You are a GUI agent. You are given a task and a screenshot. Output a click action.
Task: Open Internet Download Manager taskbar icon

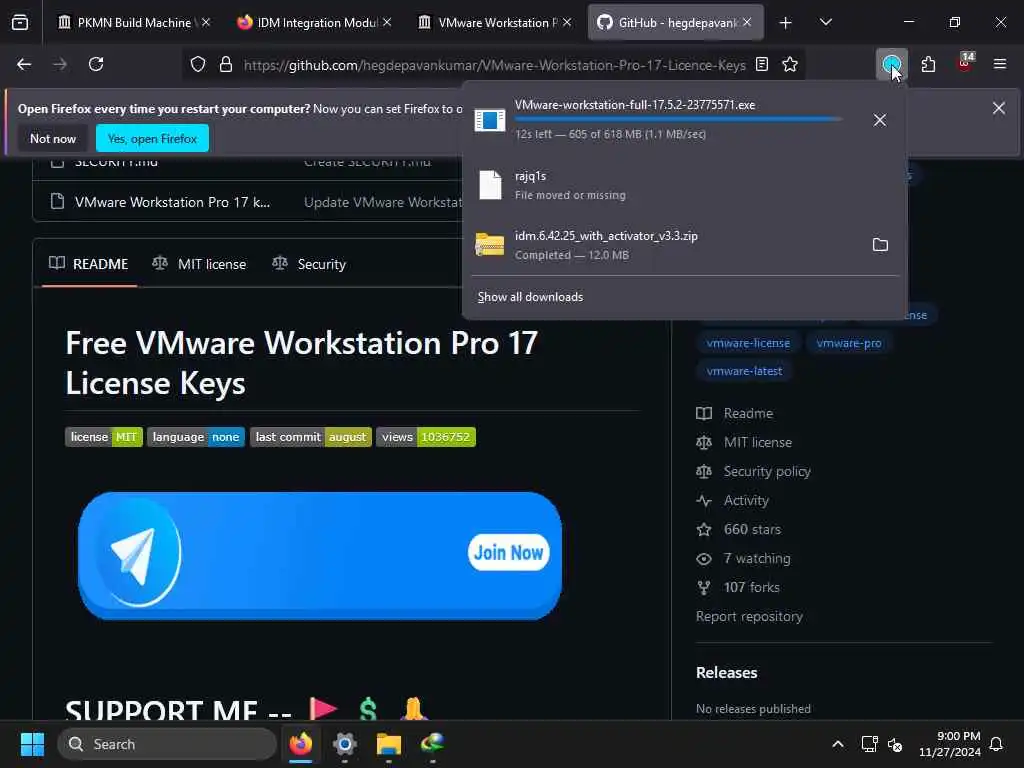[432, 744]
